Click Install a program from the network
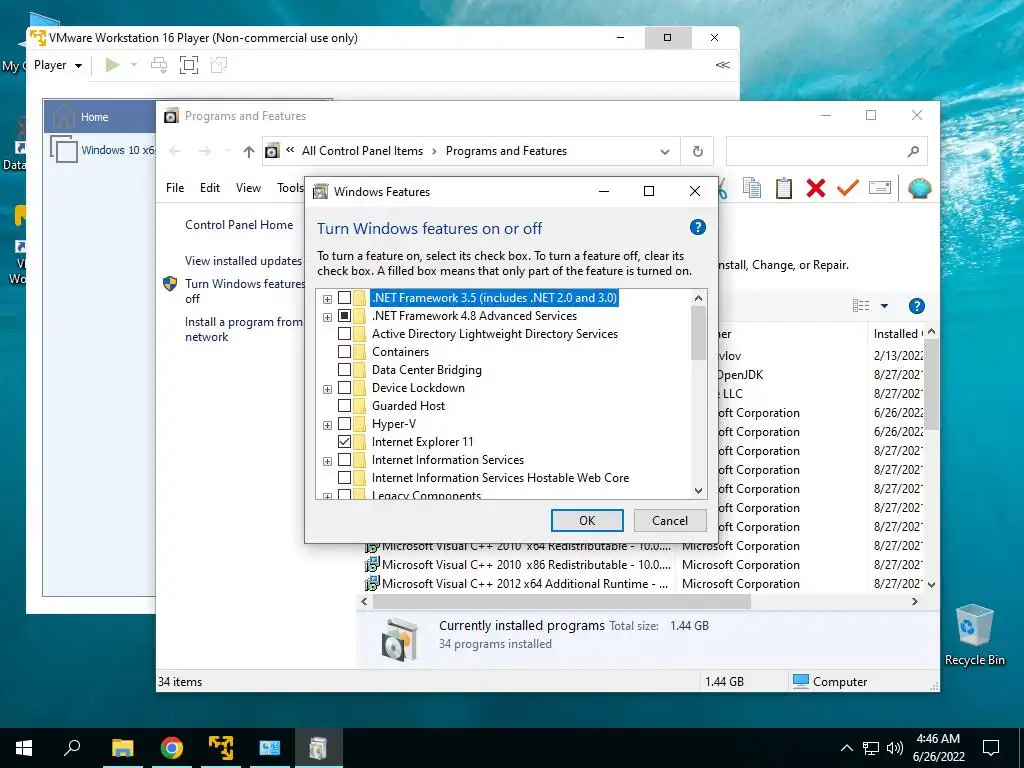The width and height of the screenshot is (1024, 768). tap(244, 329)
